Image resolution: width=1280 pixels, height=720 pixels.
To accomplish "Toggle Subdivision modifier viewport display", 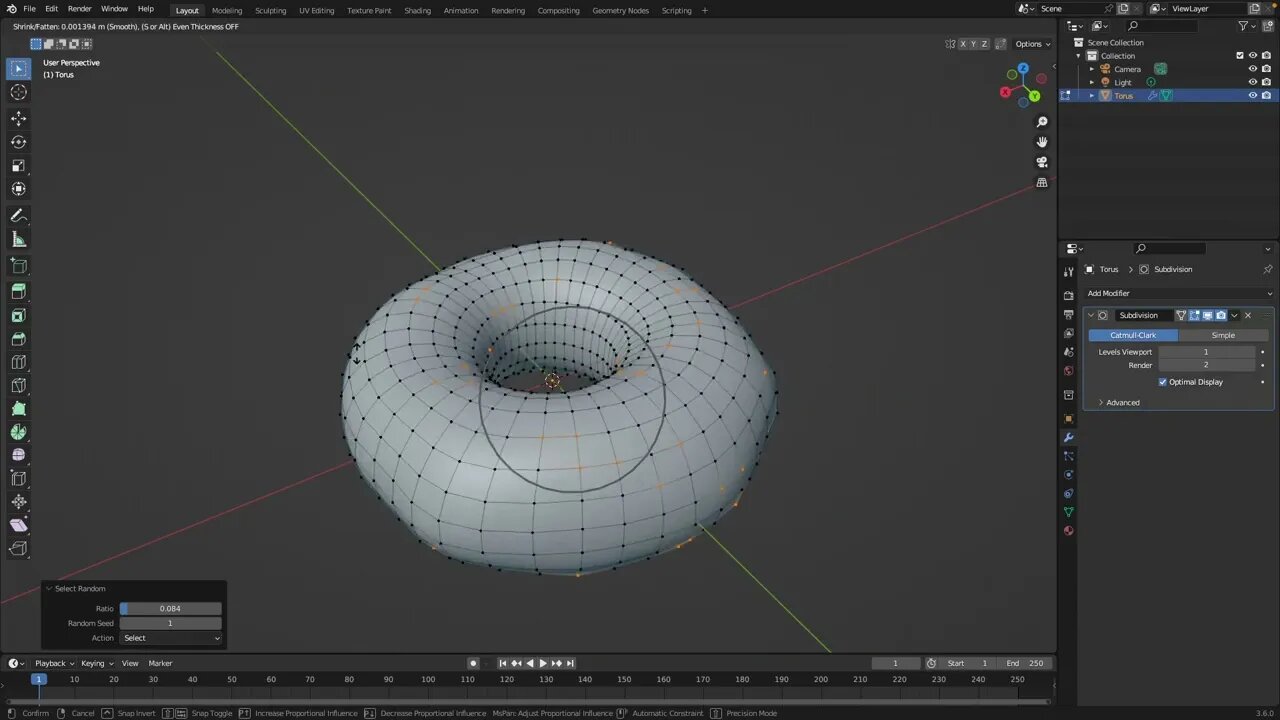I will (1207, 315).
